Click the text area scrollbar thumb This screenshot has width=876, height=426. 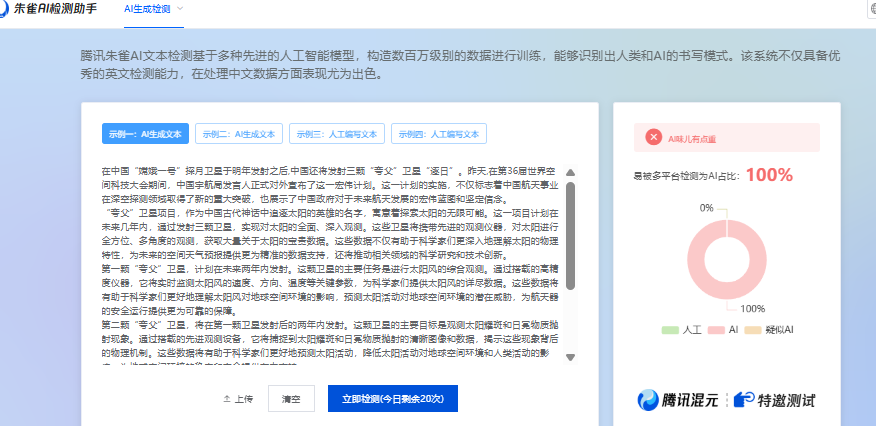coord(570,236)
